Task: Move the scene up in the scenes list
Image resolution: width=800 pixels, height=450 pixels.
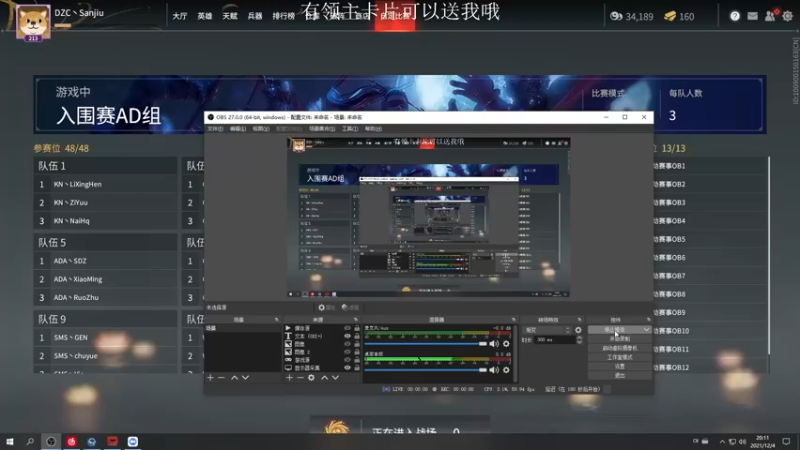Action: point(234,378)
